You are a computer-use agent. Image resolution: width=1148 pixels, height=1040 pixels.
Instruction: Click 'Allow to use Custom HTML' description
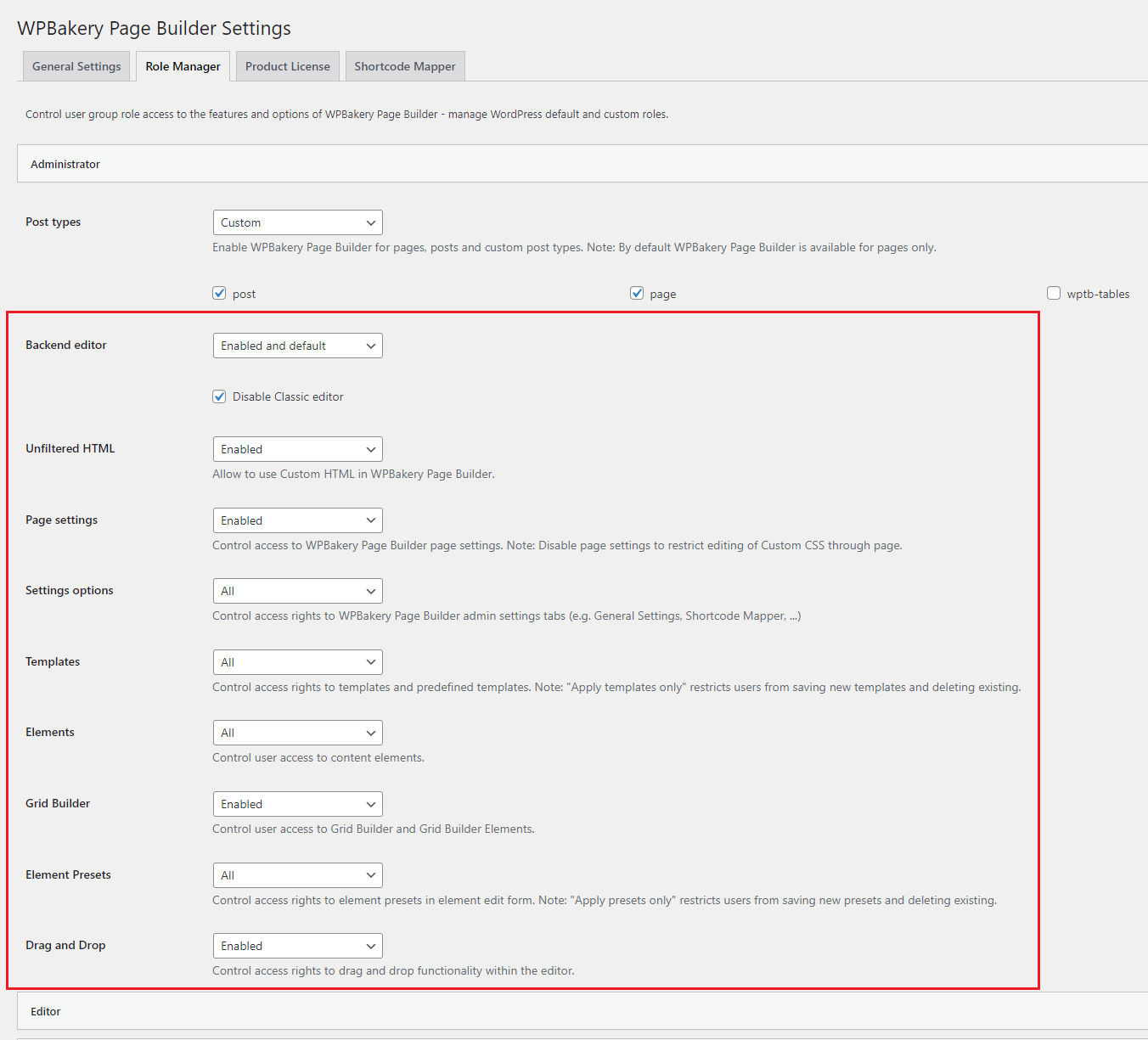coord(353,474)
